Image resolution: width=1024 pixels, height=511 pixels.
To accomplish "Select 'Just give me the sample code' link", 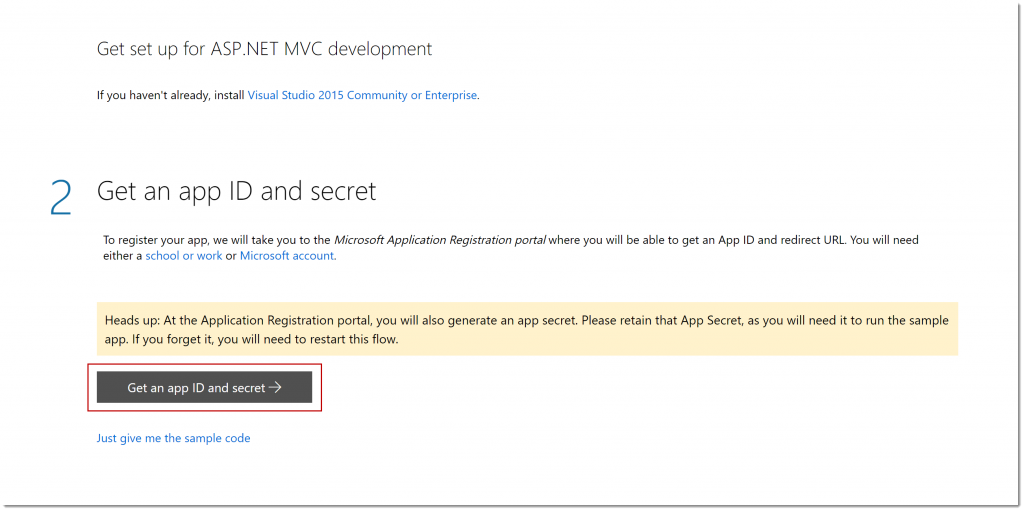I will pyautogui.click(x=173, y=438).
